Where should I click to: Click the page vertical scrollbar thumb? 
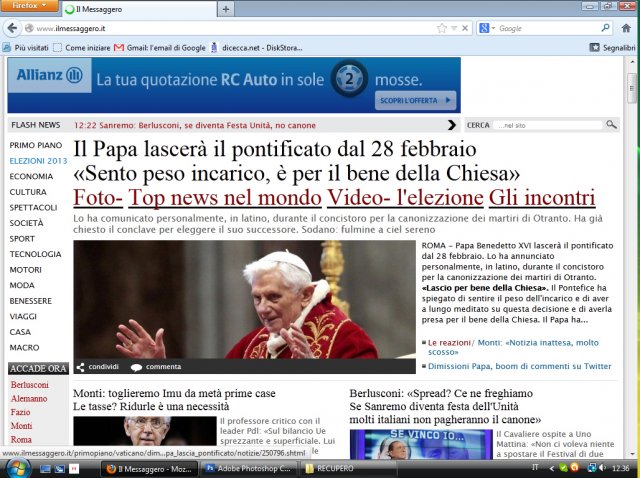pos(631,87)
